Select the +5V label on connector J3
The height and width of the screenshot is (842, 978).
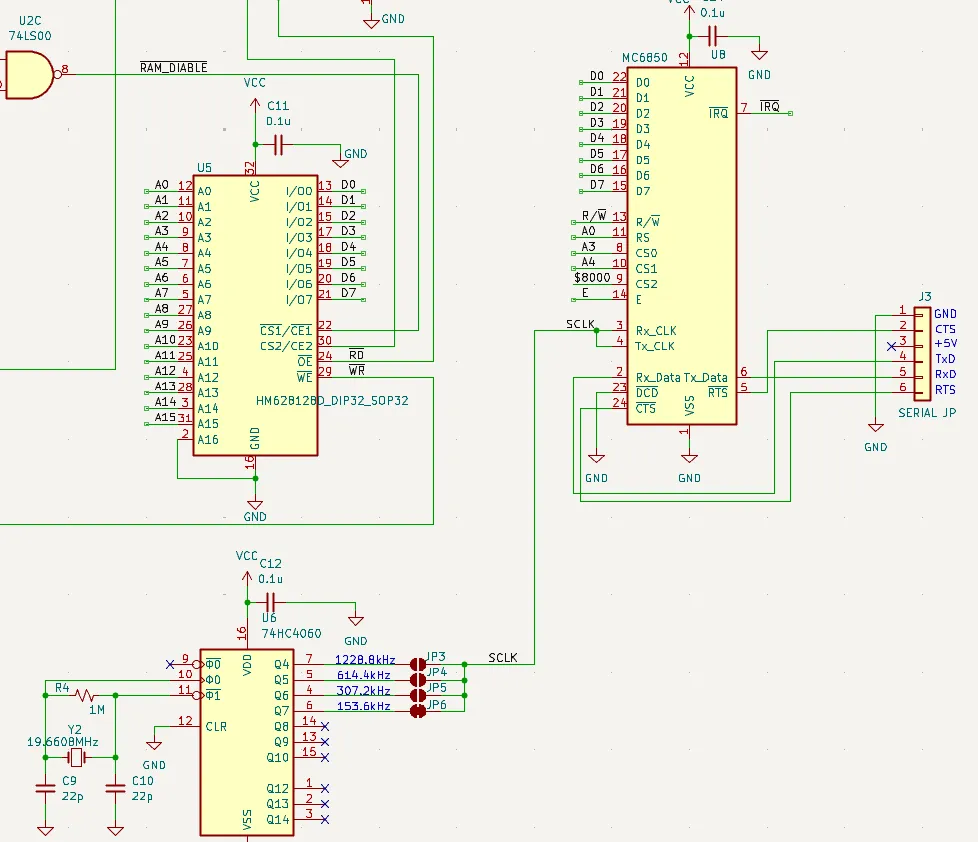[x=946, y=343]
